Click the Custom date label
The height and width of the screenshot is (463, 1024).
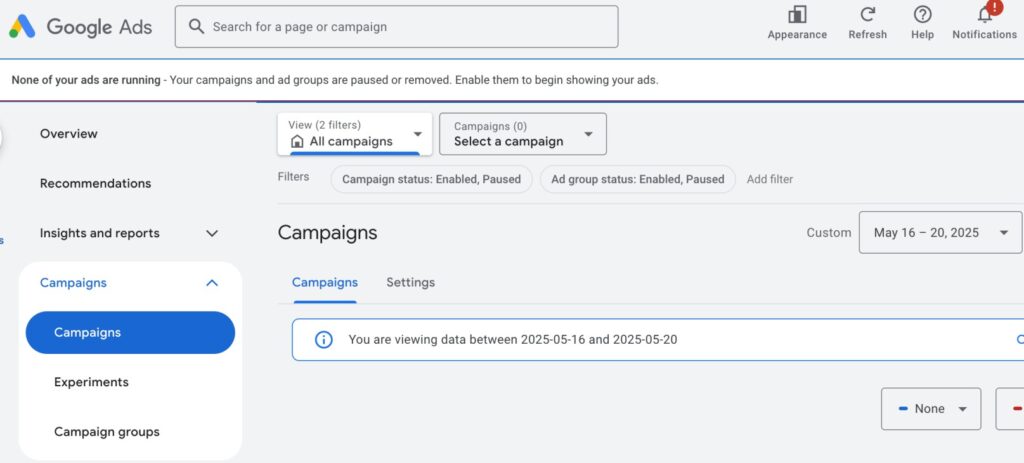pos(829,232)
